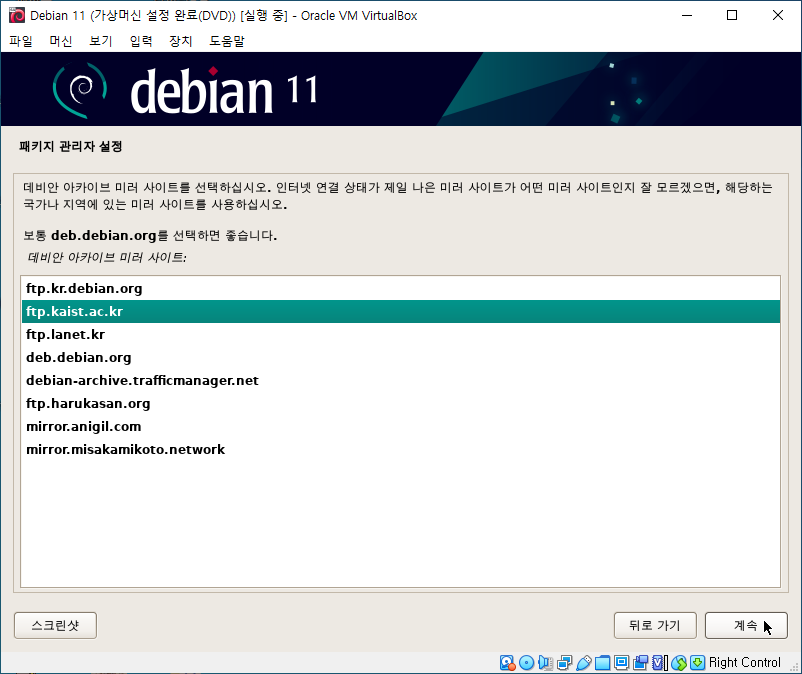The width and height of the screenshot is (802, 674).
Task: Select mirror mirror.anigil.com
Action: (401, 426)
